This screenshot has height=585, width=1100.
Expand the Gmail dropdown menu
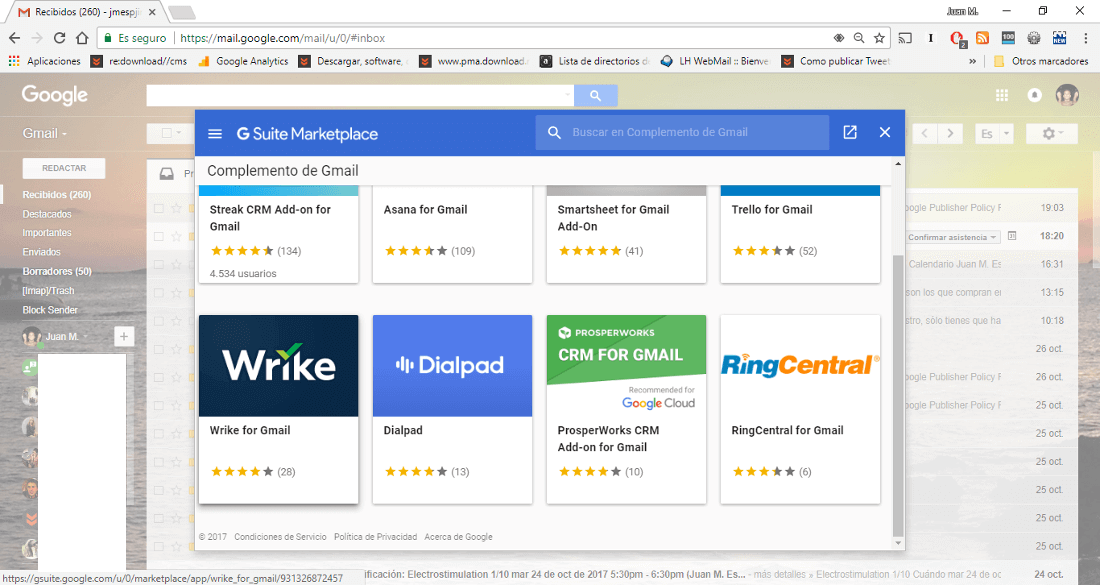click(45, 133)
